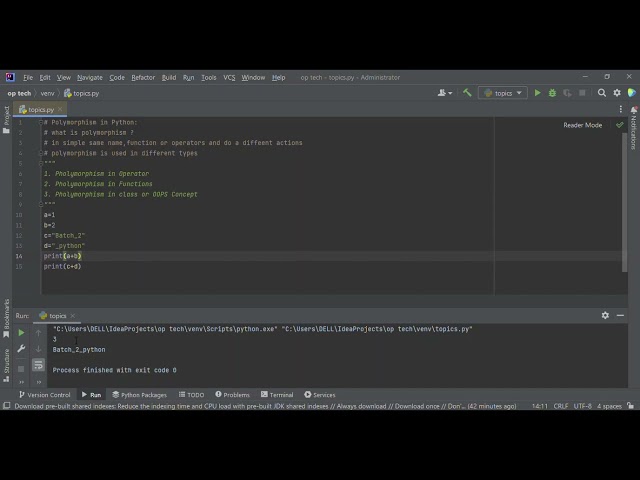
Task: Click the colorful plugin icon at top right
Action: pos(631,93)
